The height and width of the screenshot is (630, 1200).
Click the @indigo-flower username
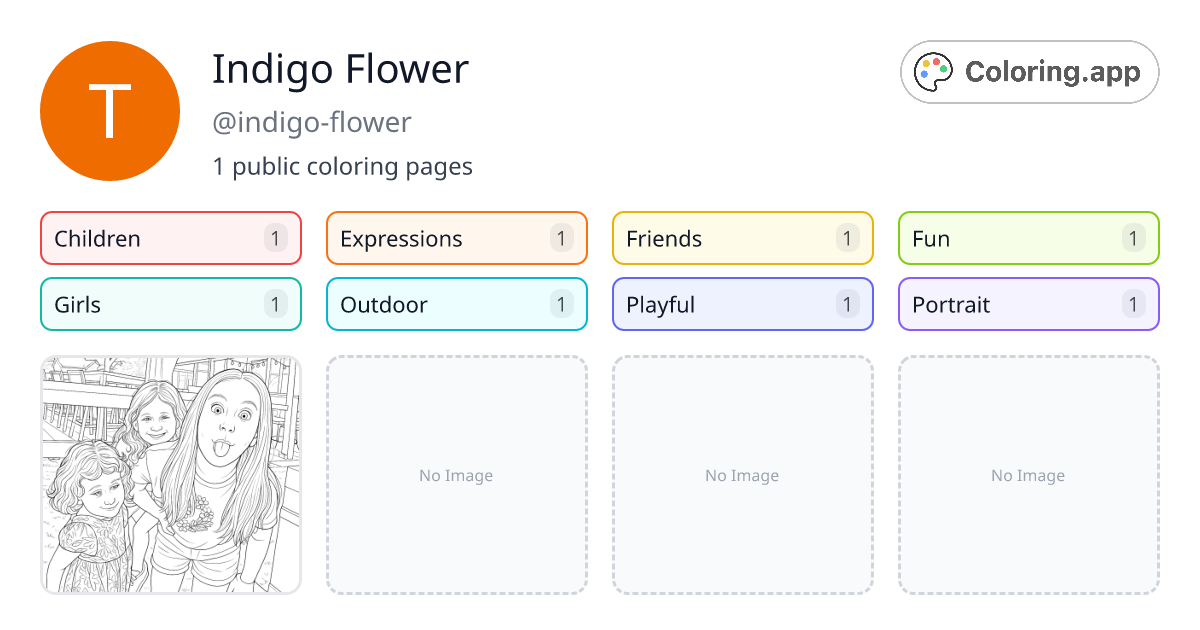click(x=311, y=122)
